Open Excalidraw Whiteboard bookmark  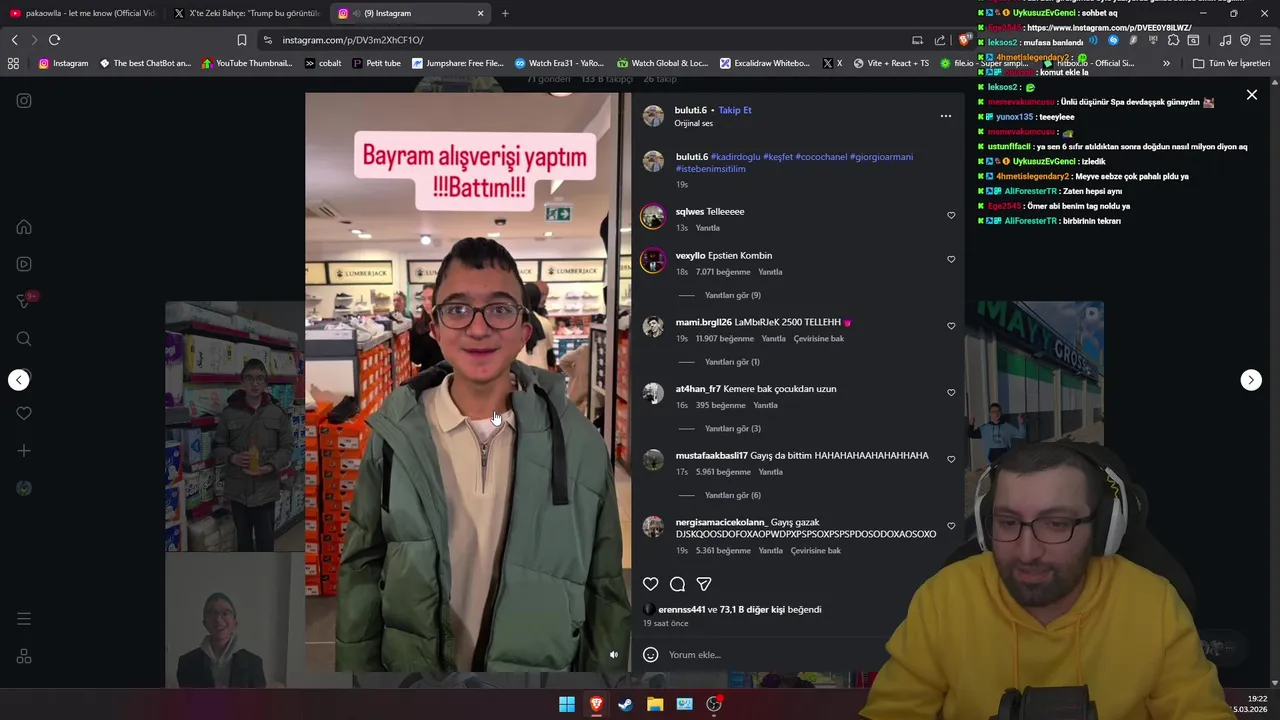[765, 63]
